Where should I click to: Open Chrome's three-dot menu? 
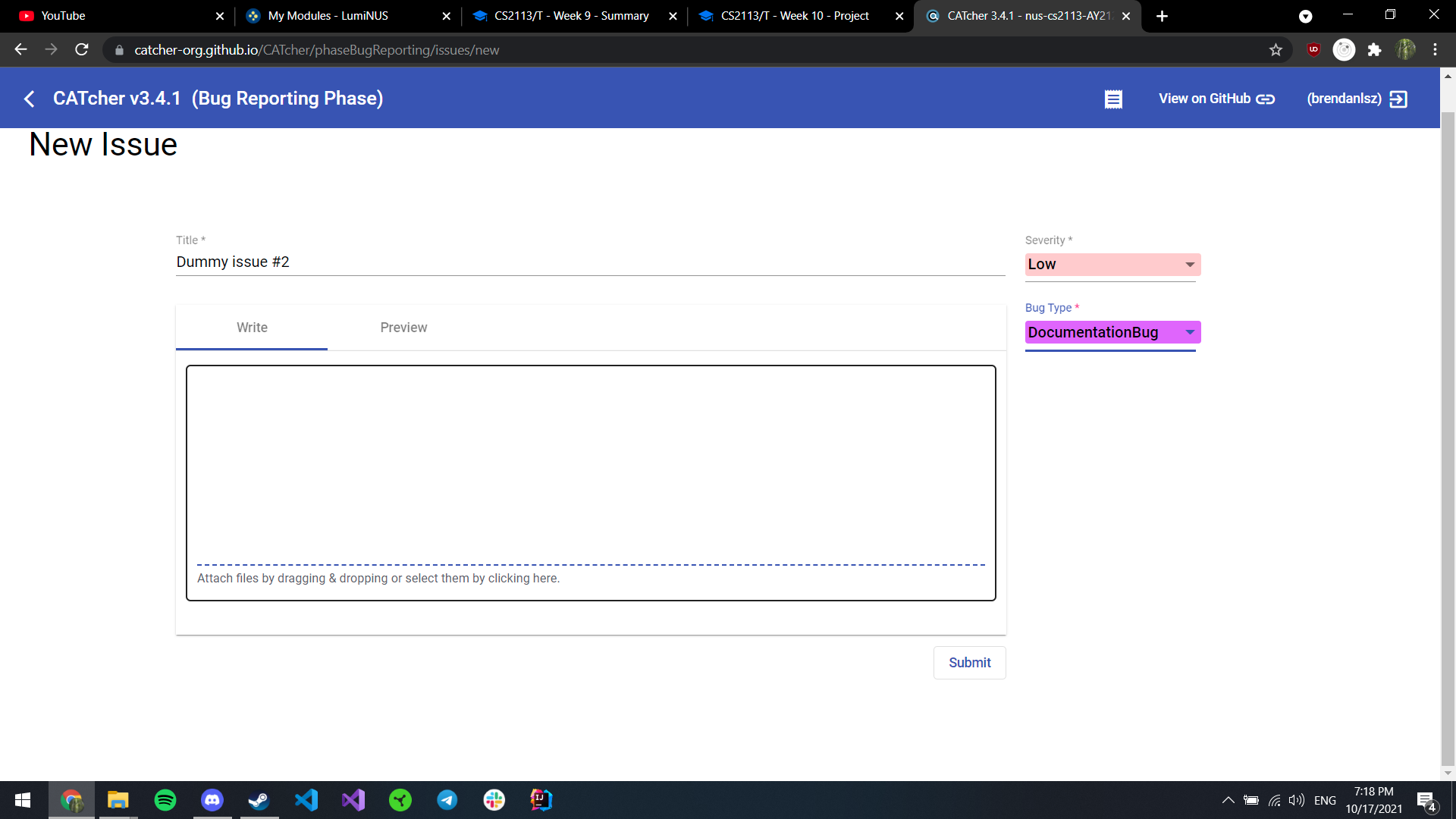pyautogui.click(x=1435, y=50)
